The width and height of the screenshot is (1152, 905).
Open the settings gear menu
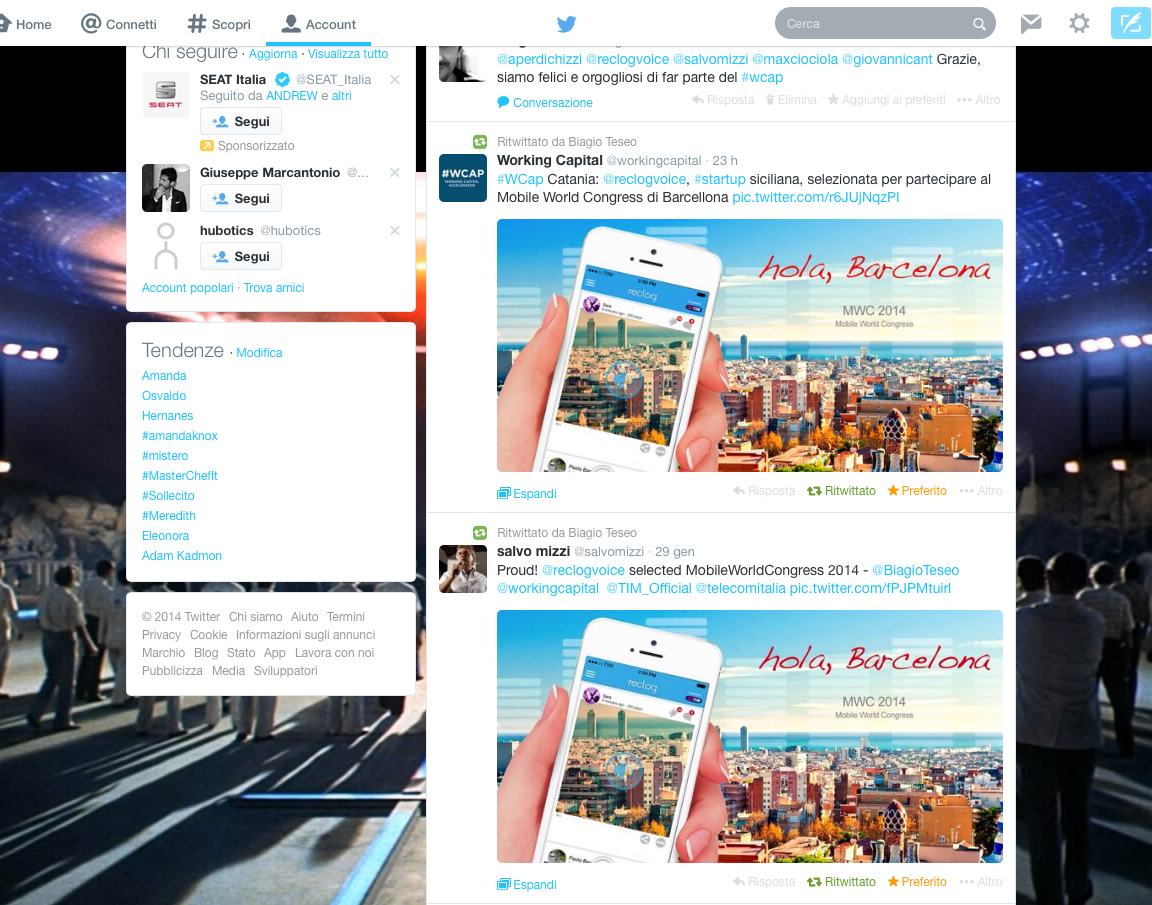[1079, 24]
